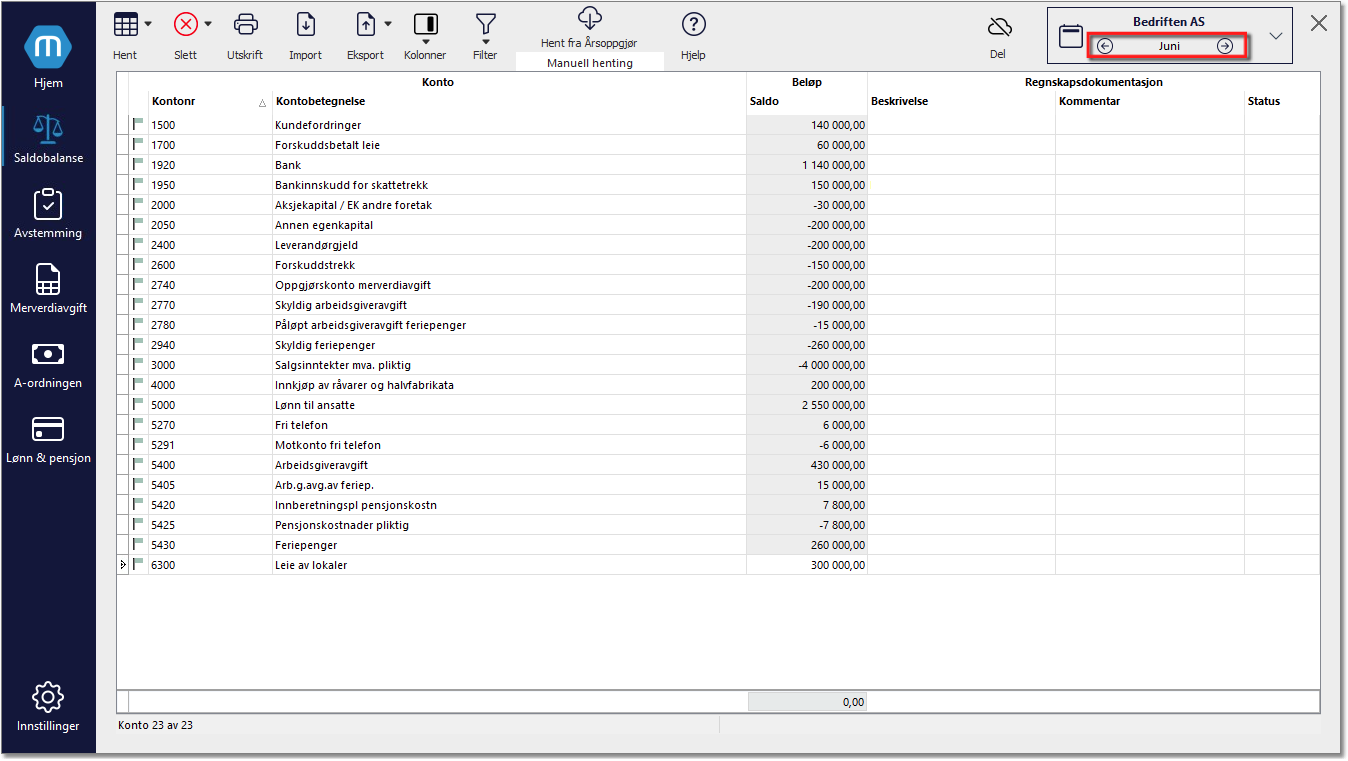Select Skyldig arbeidsgiveravgift cell

coord(509,305)
